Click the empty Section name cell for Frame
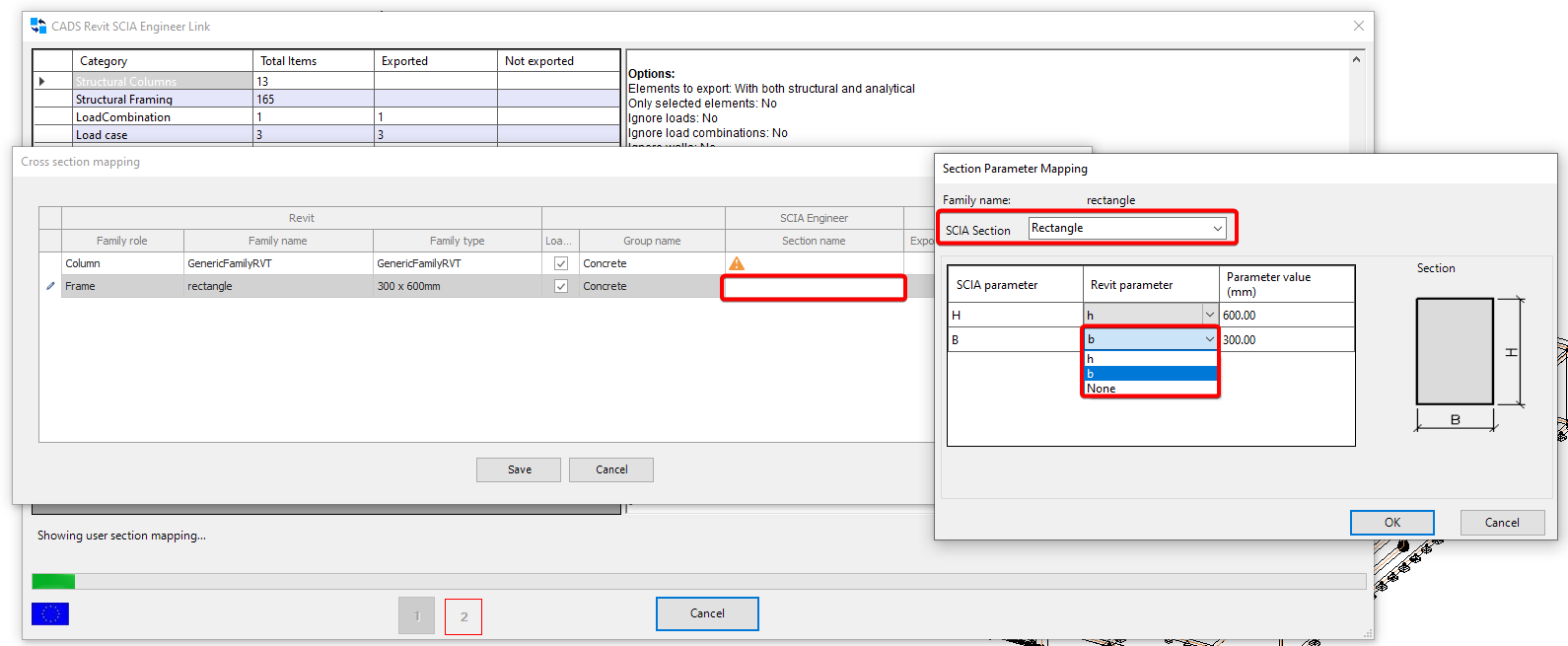Viewport: 1568px width, 646px height. coord(814,287)
